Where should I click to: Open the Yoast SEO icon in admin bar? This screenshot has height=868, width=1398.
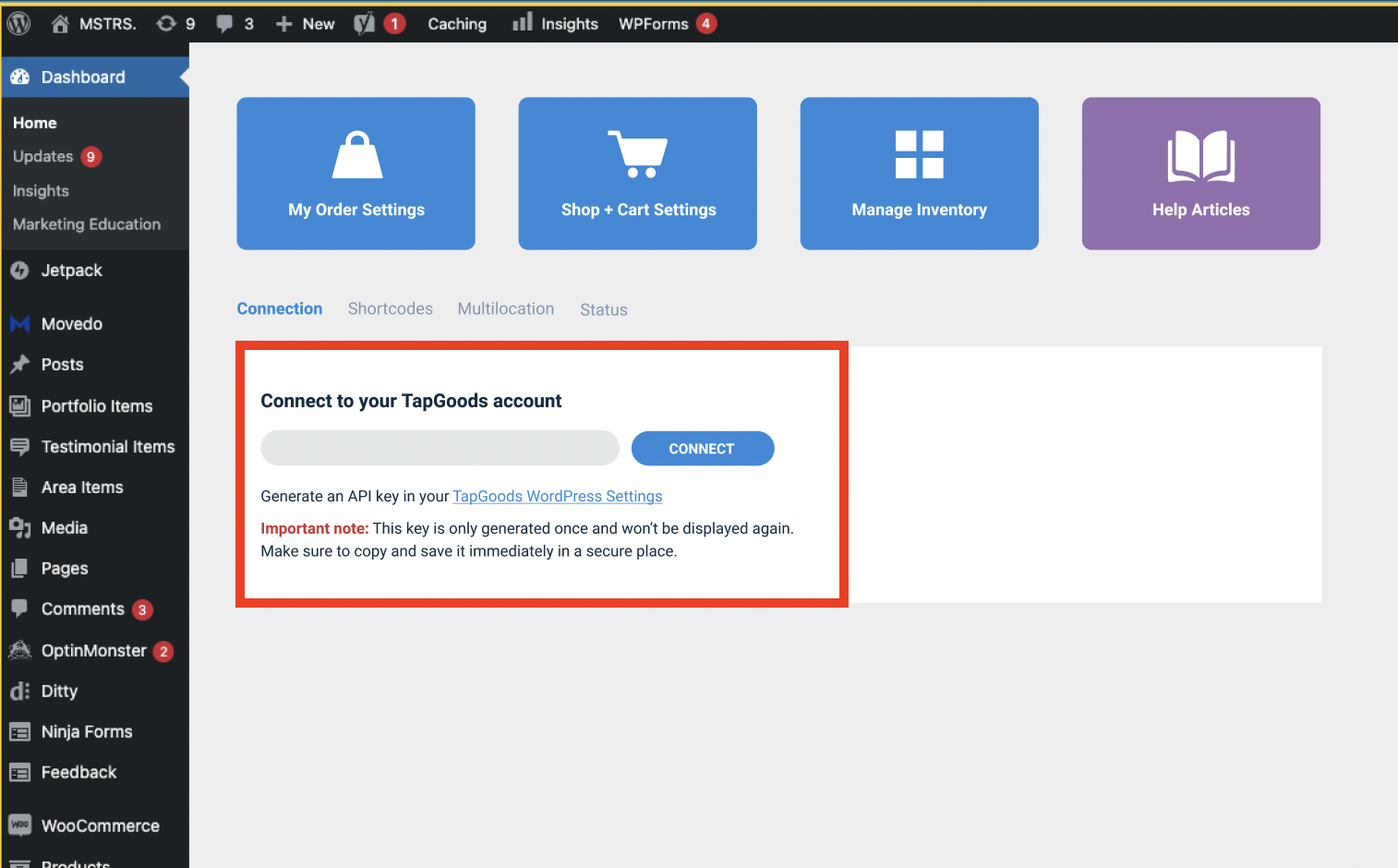pos(365,23)
